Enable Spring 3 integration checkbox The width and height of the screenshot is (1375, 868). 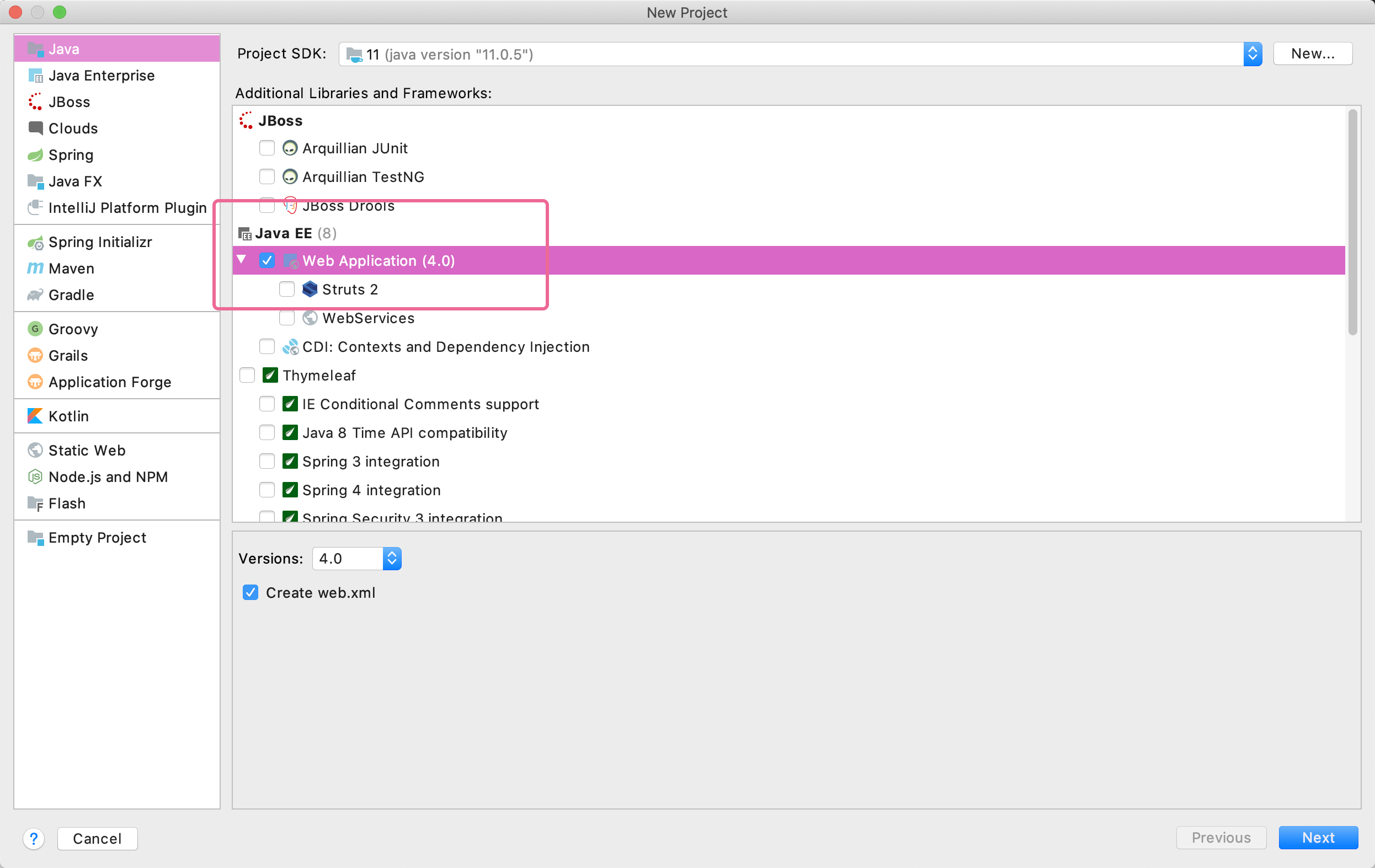(x=267, y=461)
